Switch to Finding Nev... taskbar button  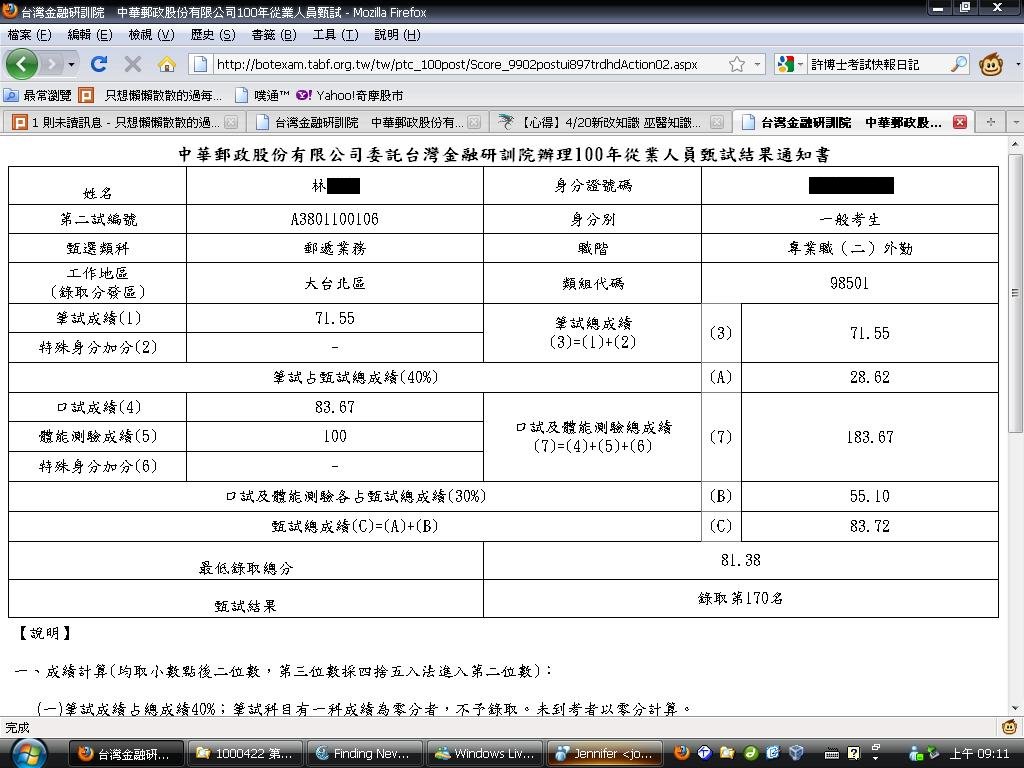[x=365, y=753]
